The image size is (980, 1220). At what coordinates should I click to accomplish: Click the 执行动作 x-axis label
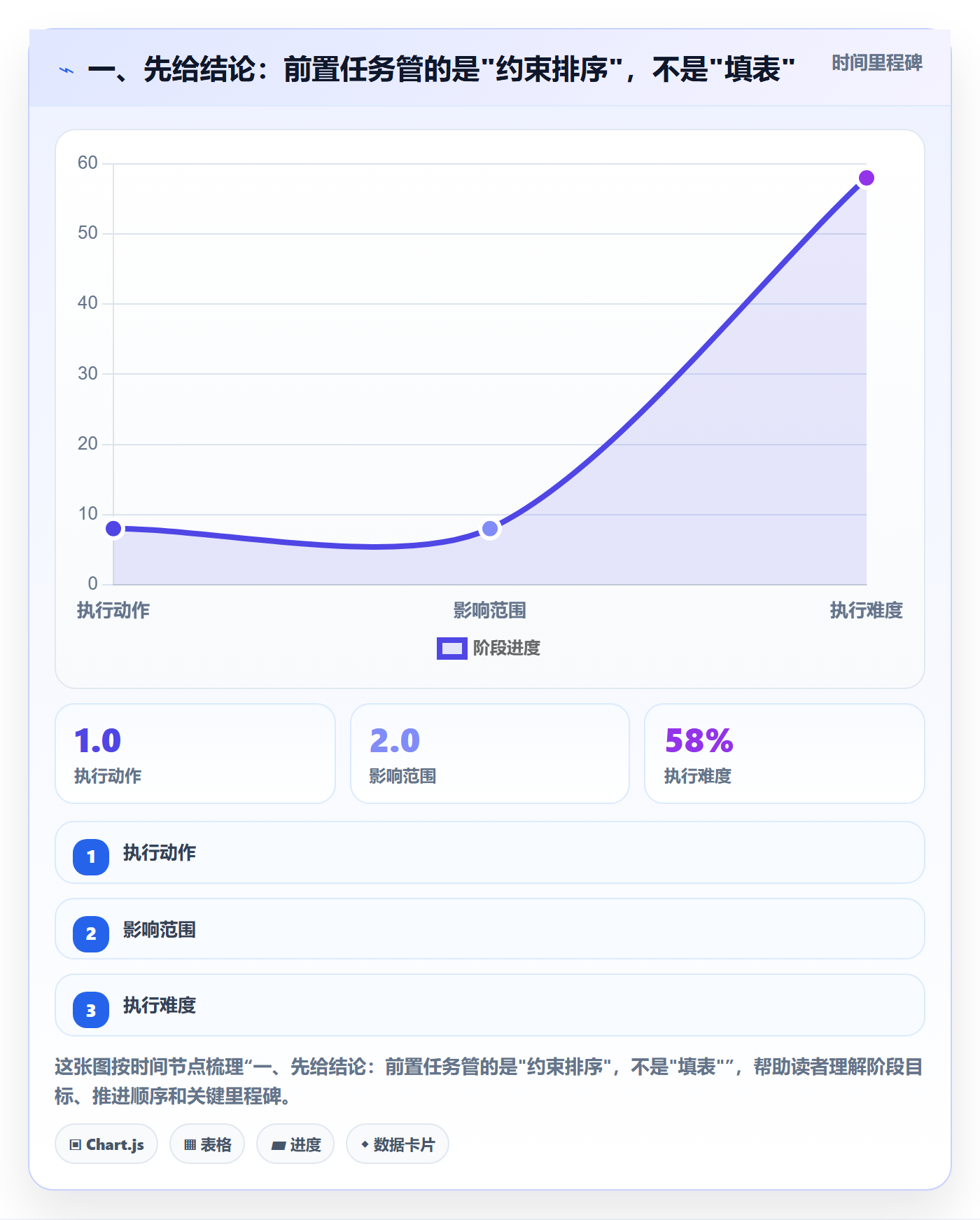pos(113,611)
